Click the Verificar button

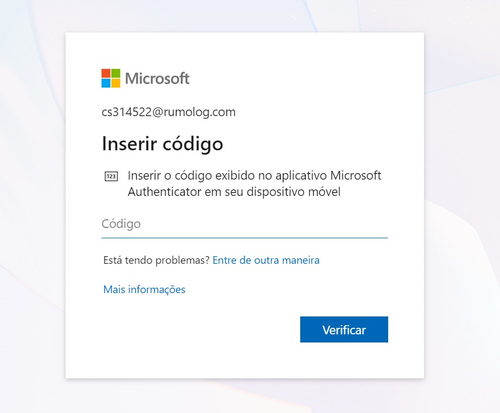[x=344, y=329]
